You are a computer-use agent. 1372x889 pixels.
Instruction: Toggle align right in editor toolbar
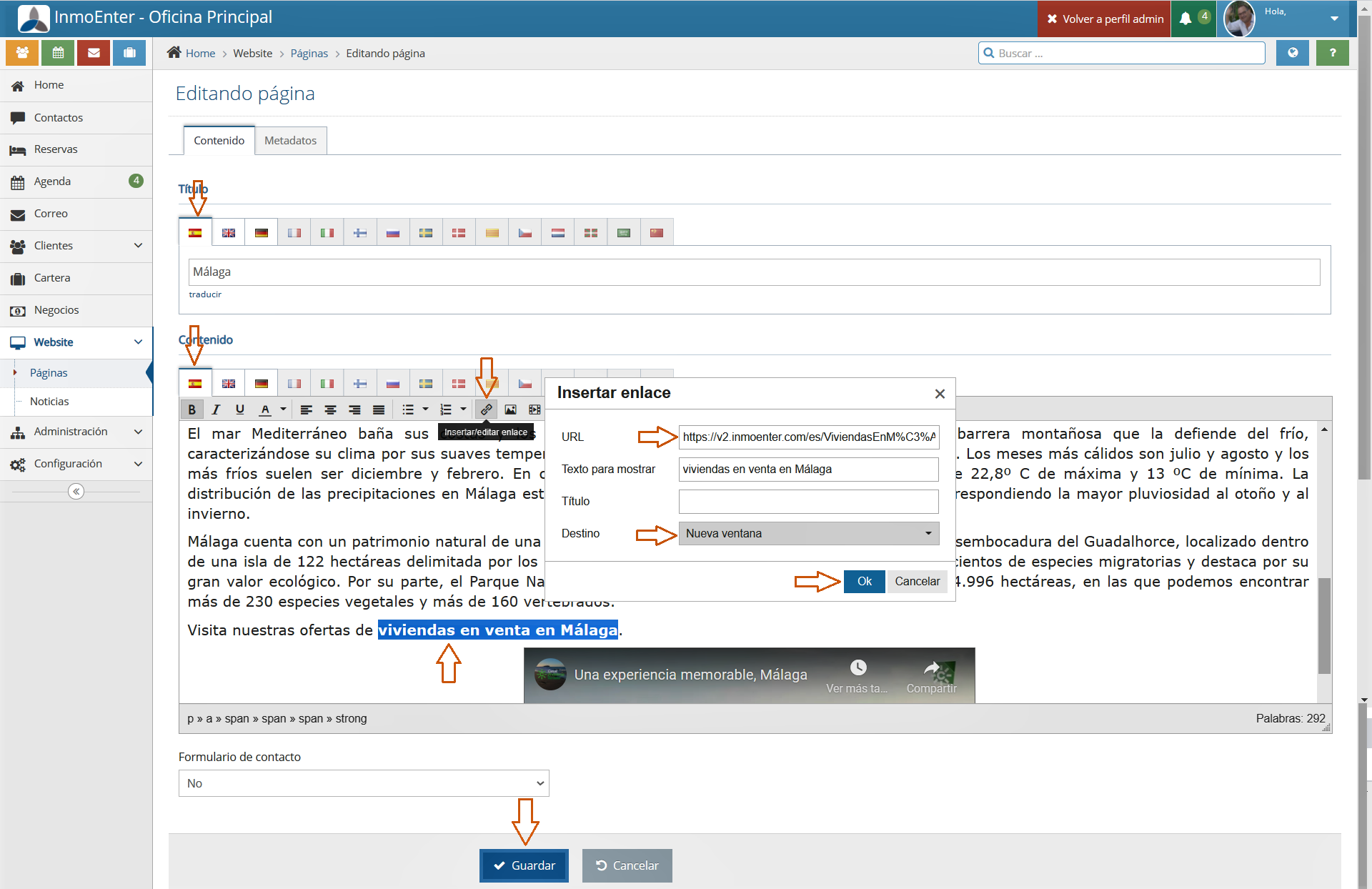click(354, 409)
